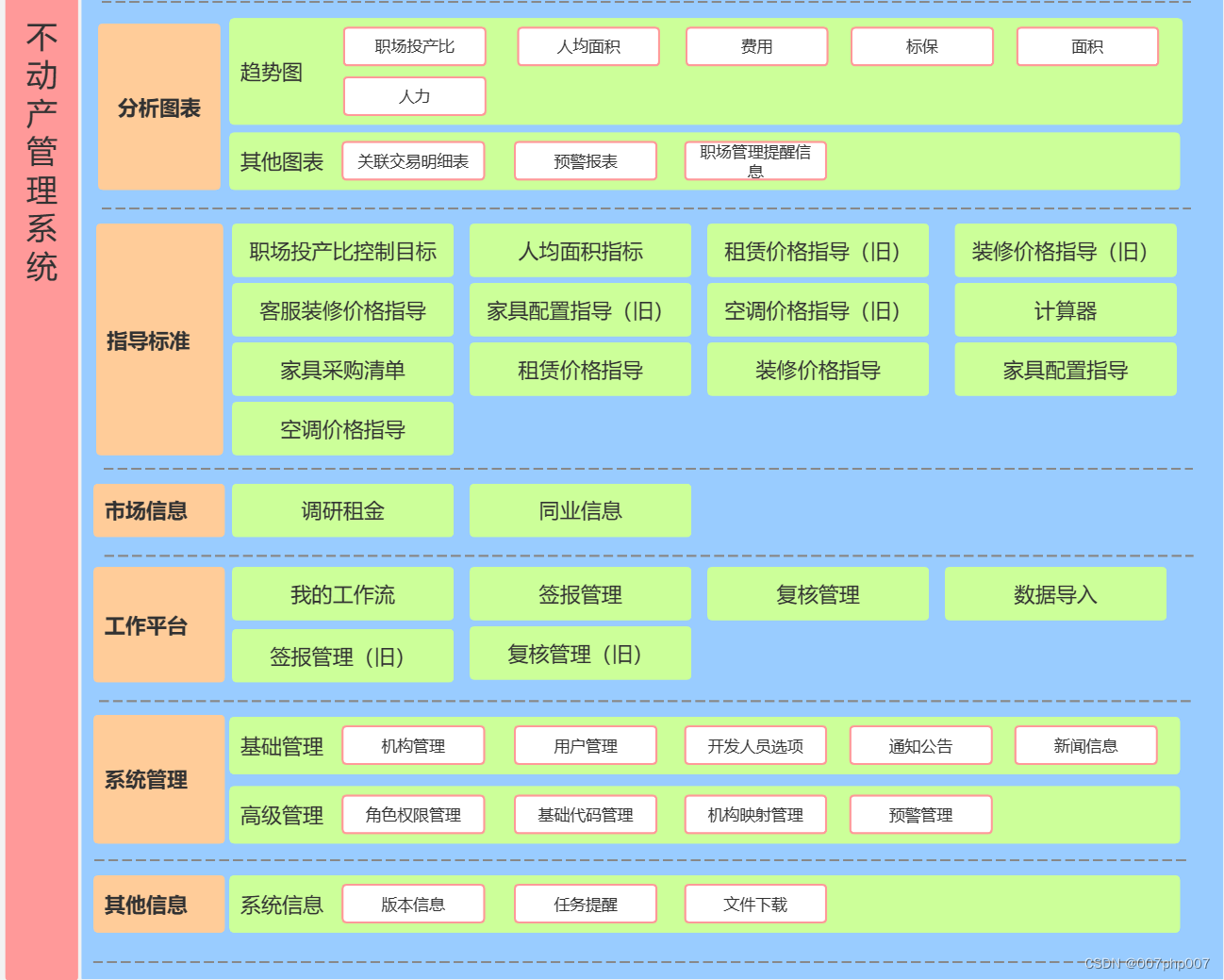Viewport: 1224px width, 980px height.
Task: Open the 工作平台 category block
Action: pyautogui.click(x=159, y=624)
